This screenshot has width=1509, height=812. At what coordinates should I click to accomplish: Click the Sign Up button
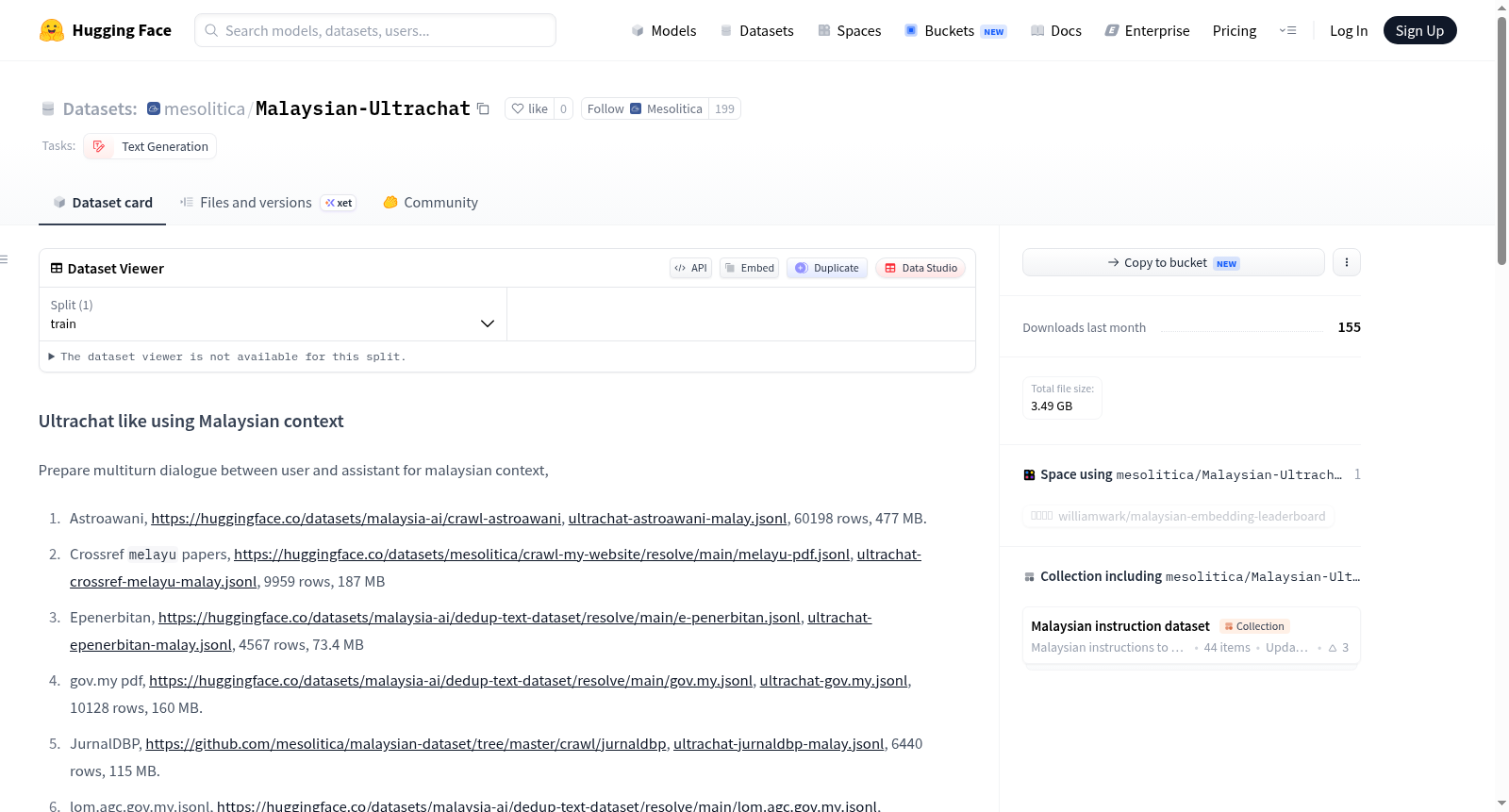click(x=1419, y=30)
